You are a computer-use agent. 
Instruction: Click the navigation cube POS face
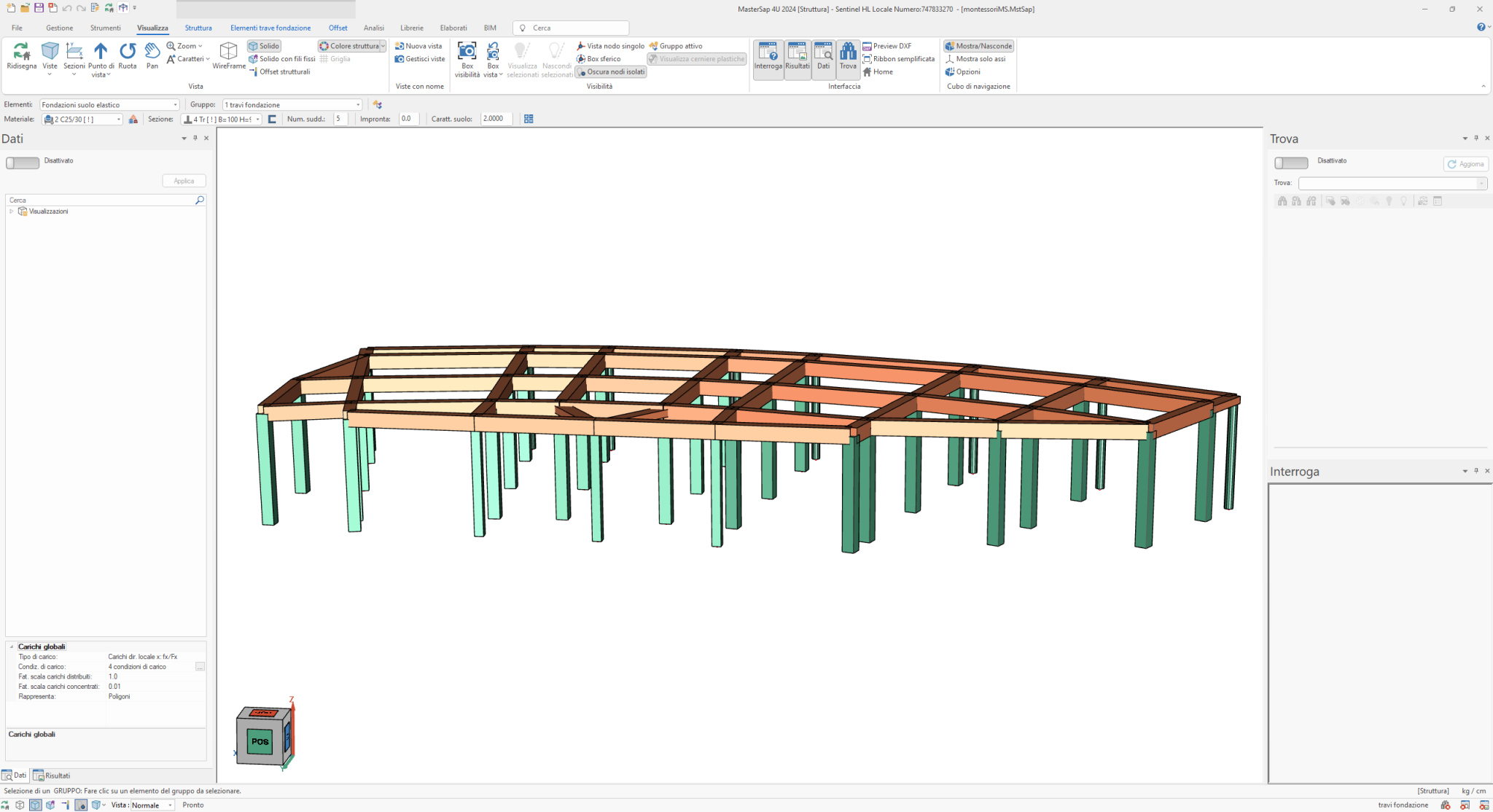(x=260, y=741)
